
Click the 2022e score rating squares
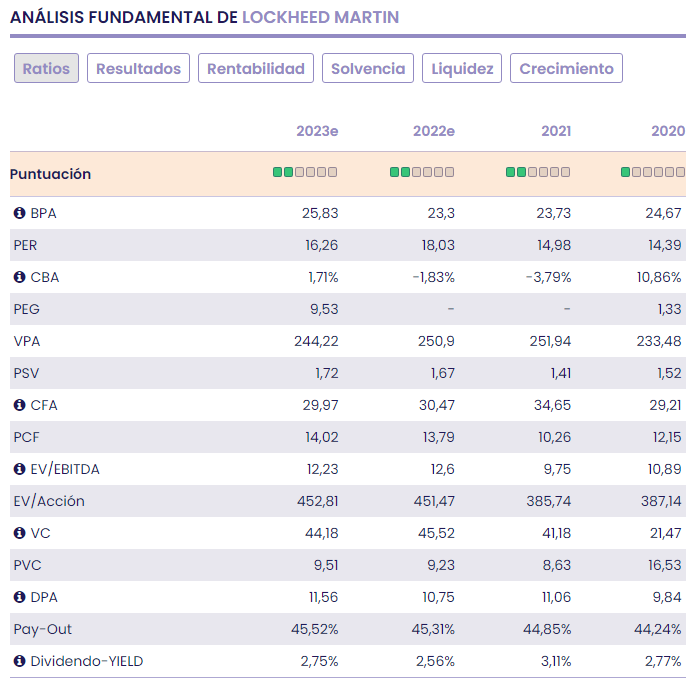[x=422, y=173]
